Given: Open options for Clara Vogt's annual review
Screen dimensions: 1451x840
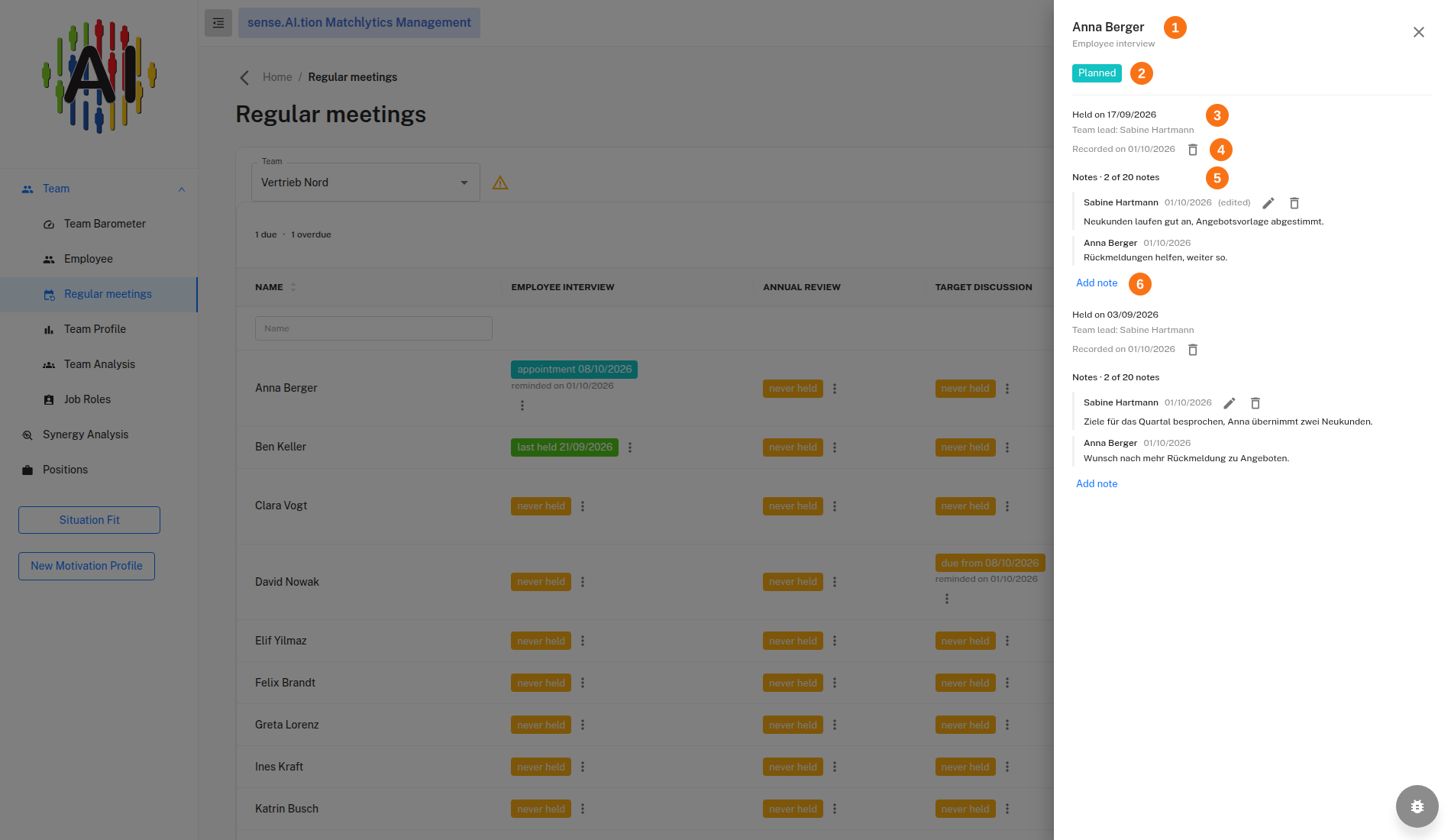Looking at the screenshot, I should [835, 506].
